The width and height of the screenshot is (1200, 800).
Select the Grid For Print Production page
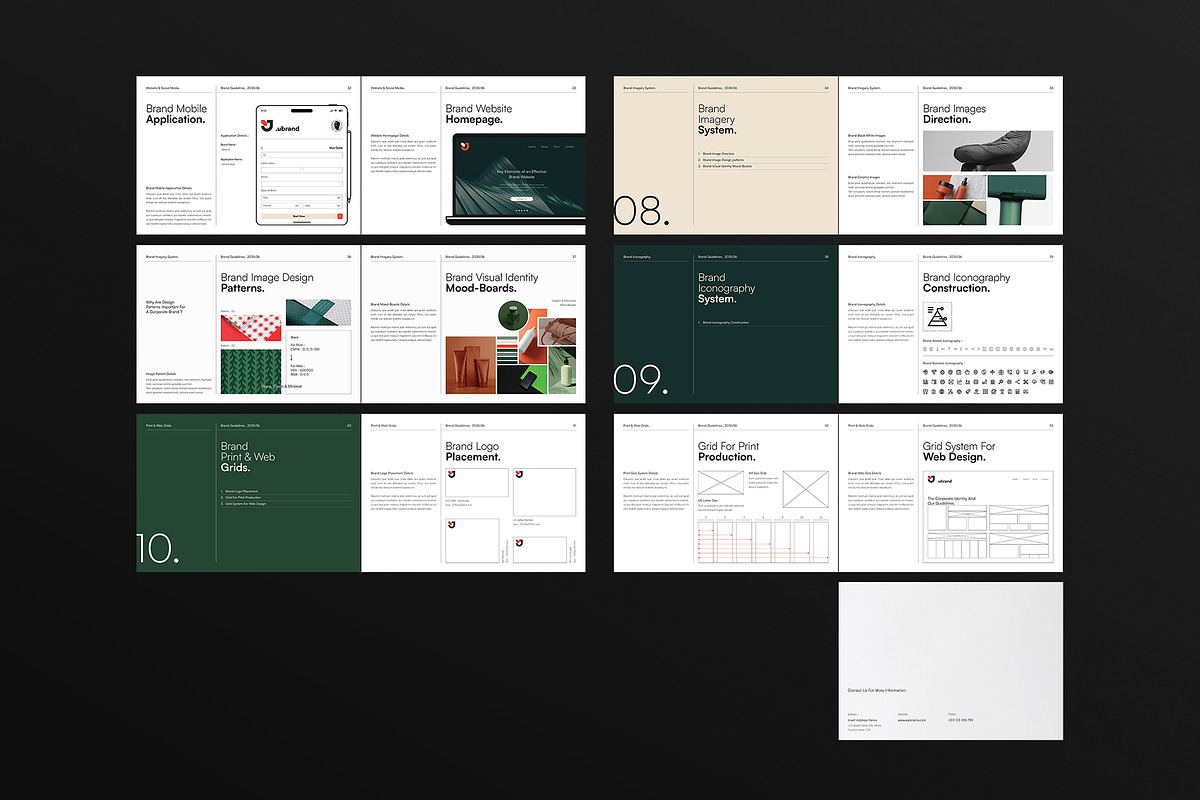(726, 493)
